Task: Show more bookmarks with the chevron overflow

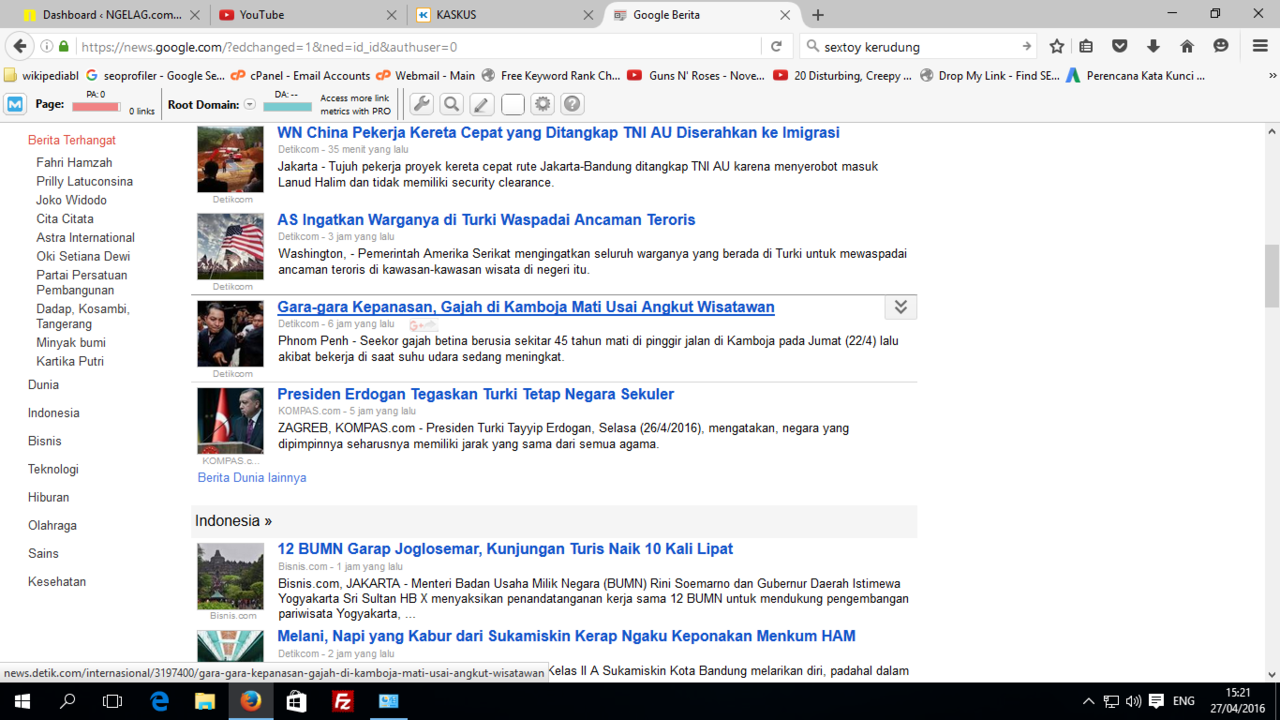Action: click(x=1273, y=75)
